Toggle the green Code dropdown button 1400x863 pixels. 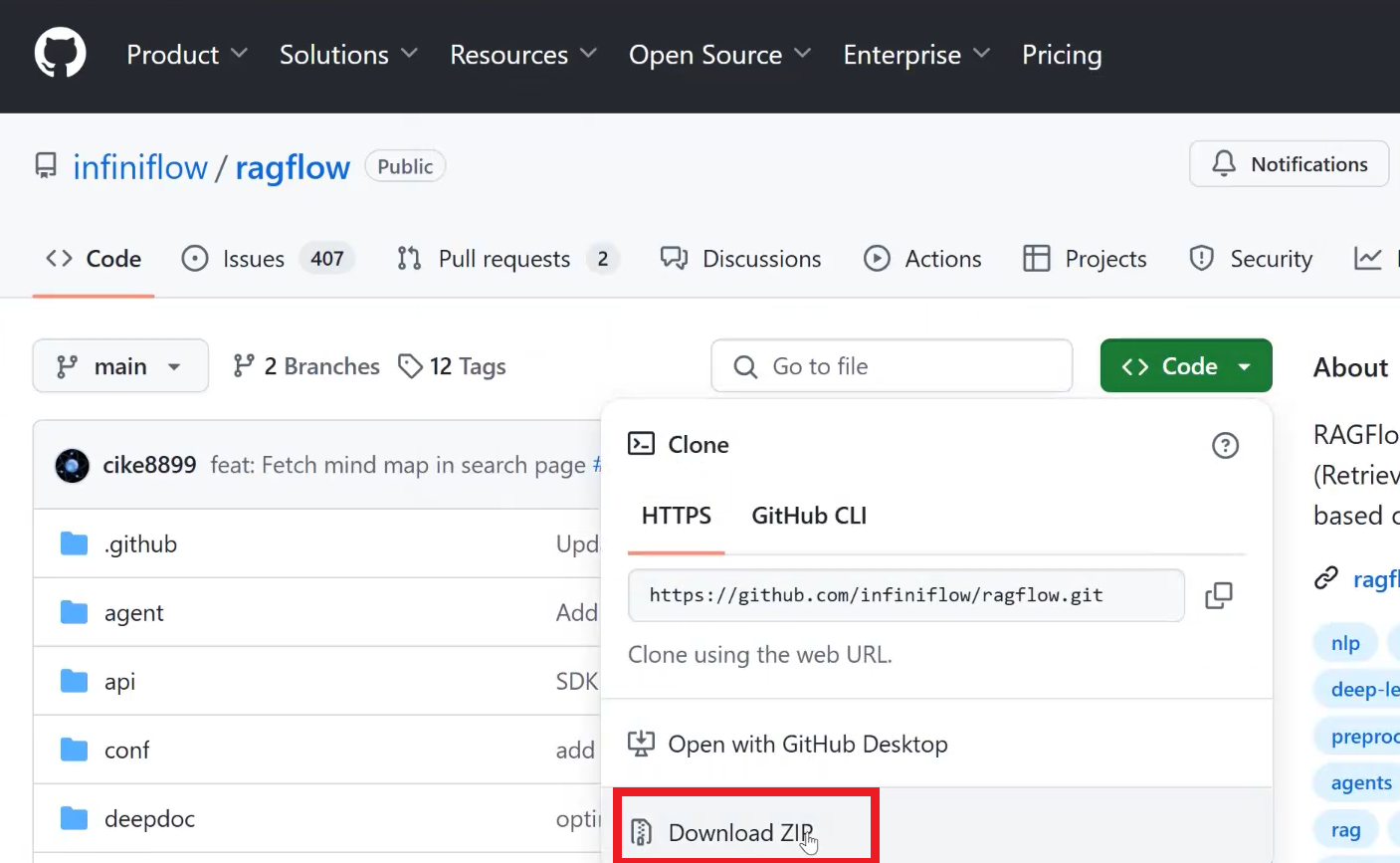coord(1186,366)
